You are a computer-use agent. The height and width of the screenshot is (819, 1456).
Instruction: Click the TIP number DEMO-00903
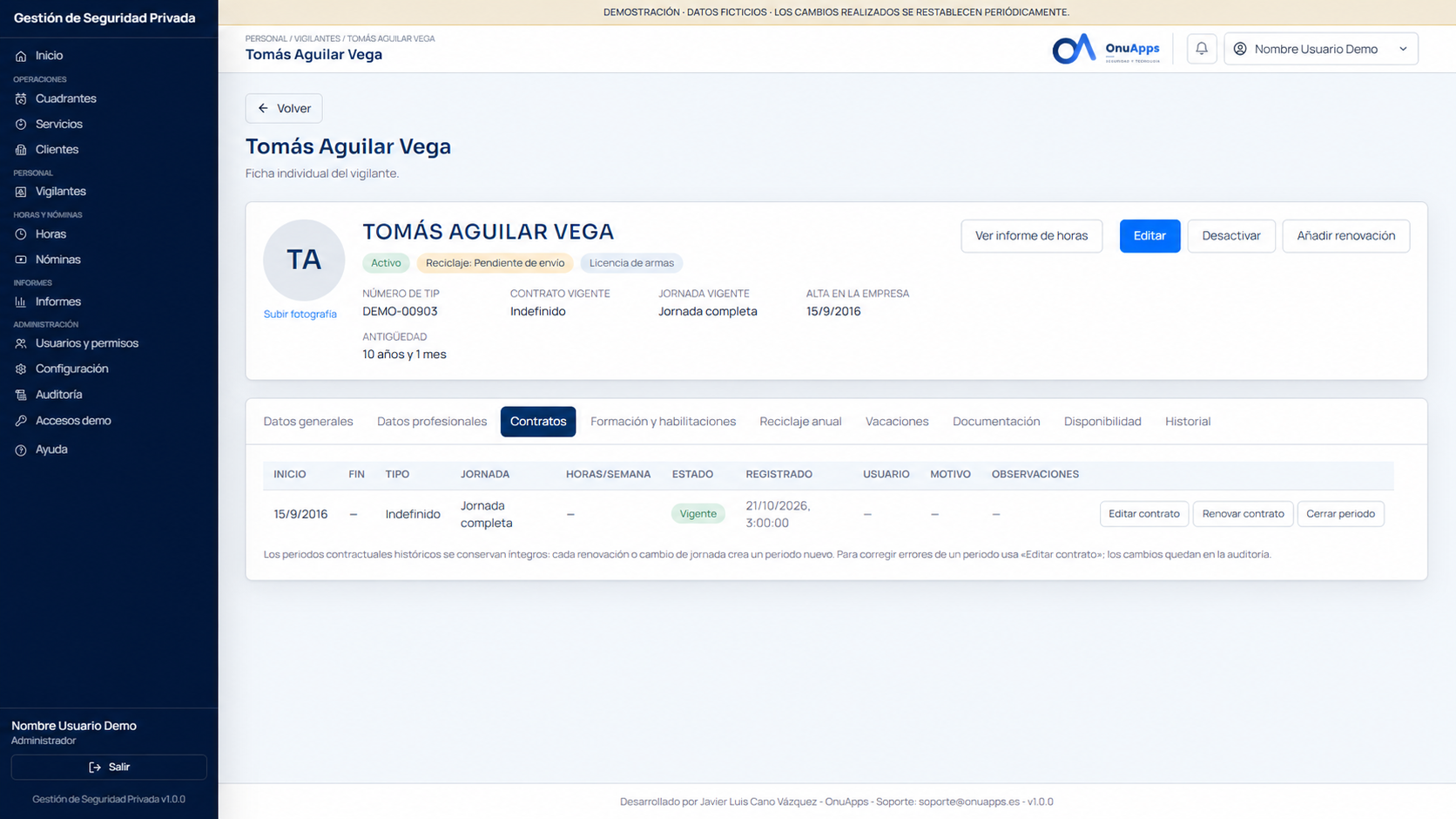pos(400,312)
